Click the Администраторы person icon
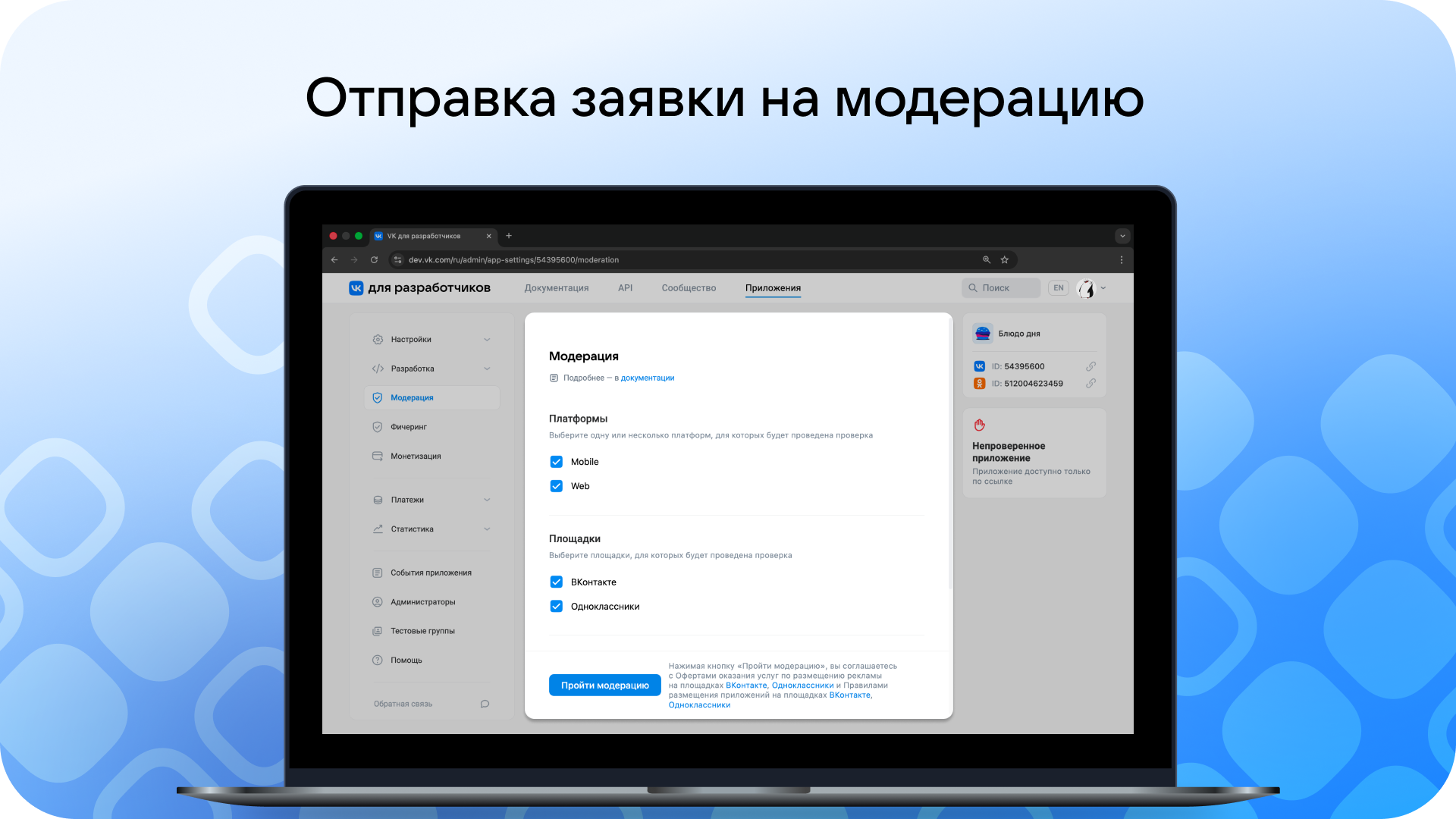1456x819 pixels. point(378,602)
